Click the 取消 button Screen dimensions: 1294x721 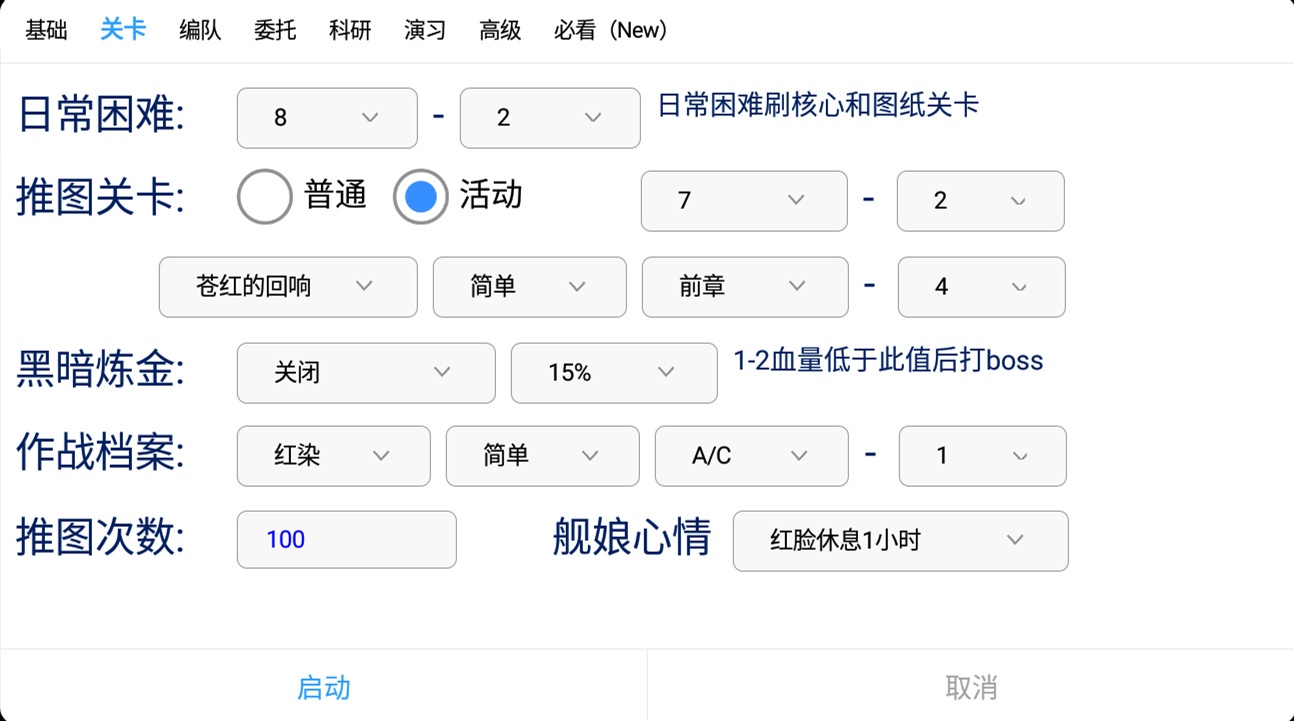970,687
